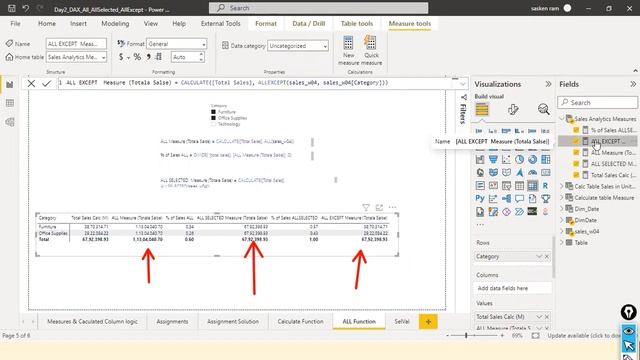640x360 pixels.
Task: Add a new report page
Action: pyautogui.click(x=428, y=322)
